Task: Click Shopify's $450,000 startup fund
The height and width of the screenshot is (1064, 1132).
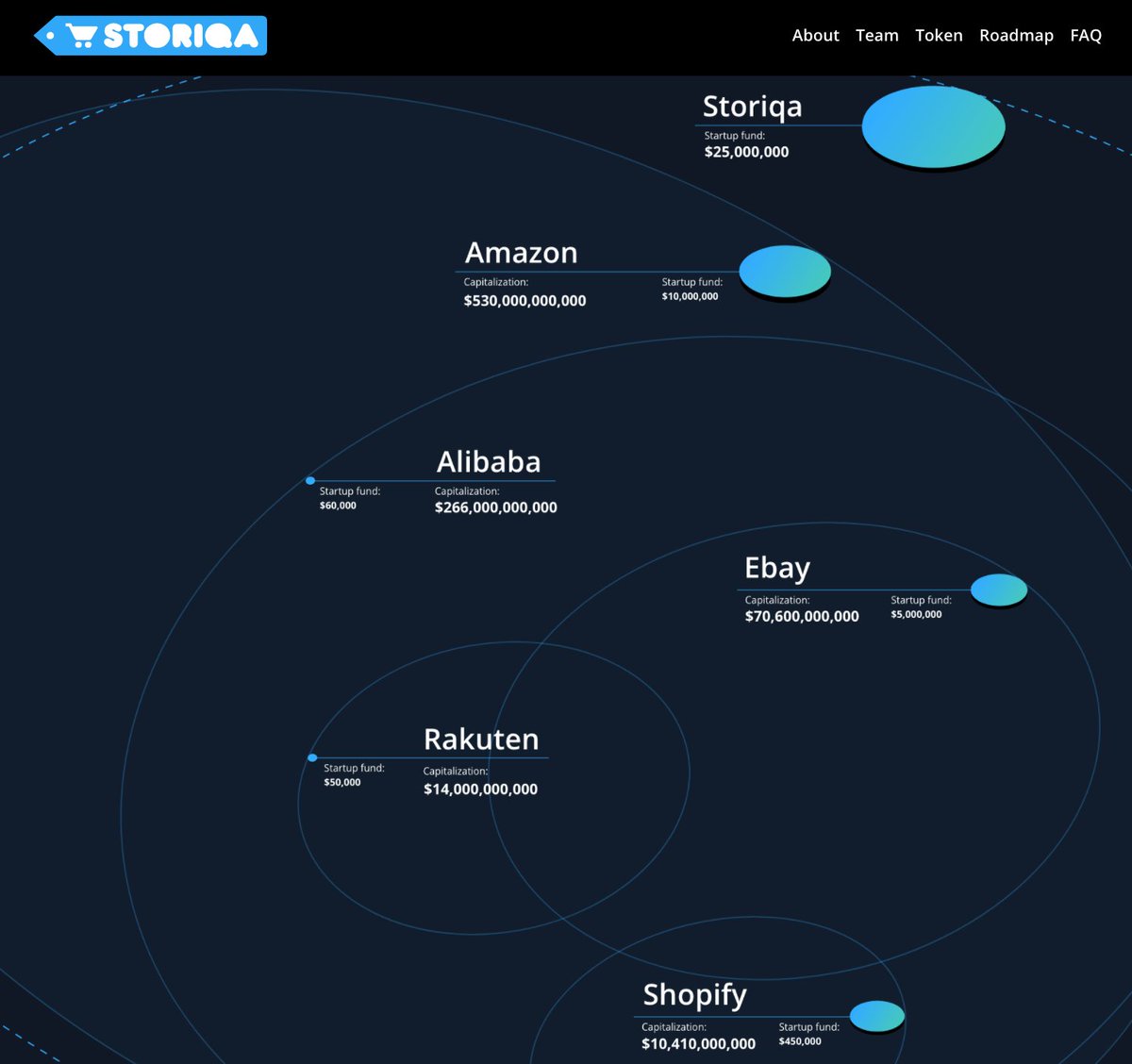Action: coord(800,1041)
